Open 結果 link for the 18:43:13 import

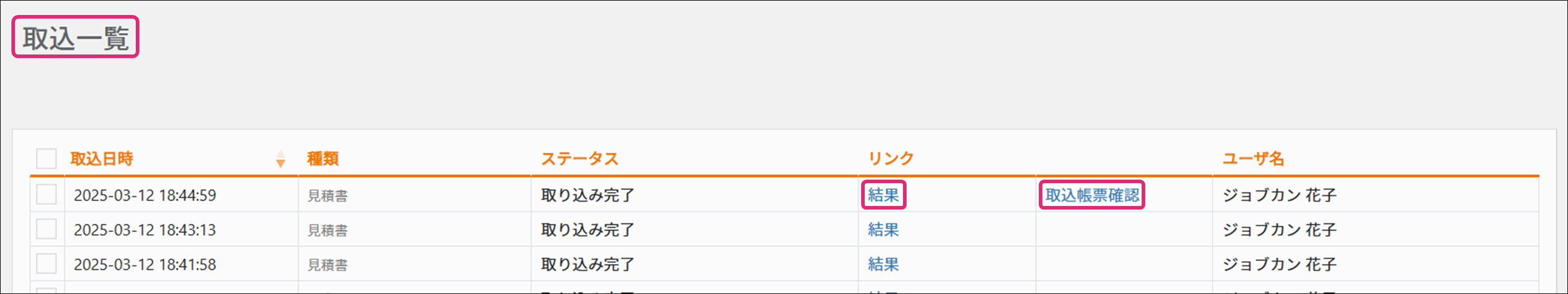pyautogui.click(x=883, y=230)
